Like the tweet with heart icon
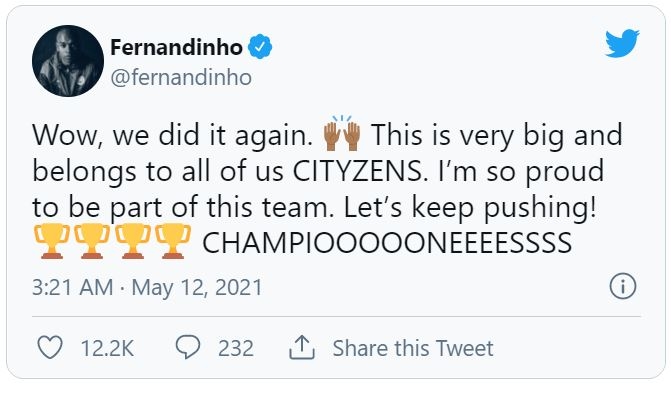671x395 pixels. coord(50,347)
